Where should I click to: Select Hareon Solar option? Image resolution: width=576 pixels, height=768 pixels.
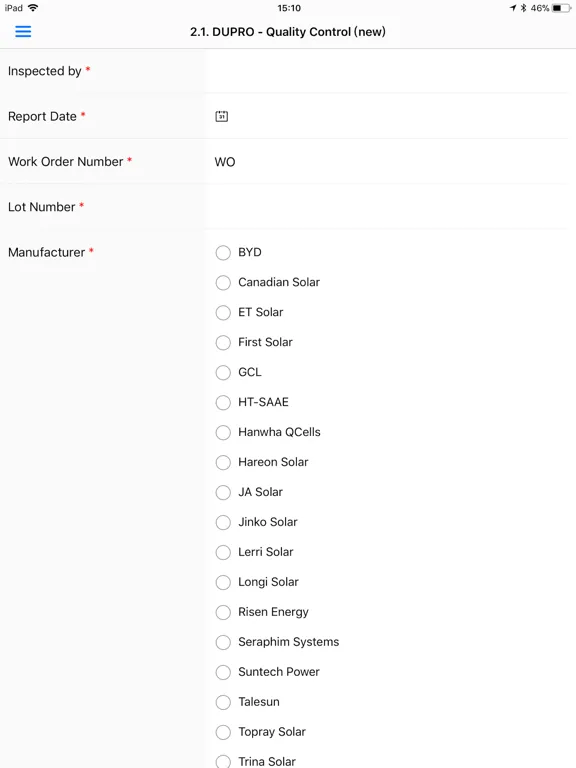click(223, 462)
